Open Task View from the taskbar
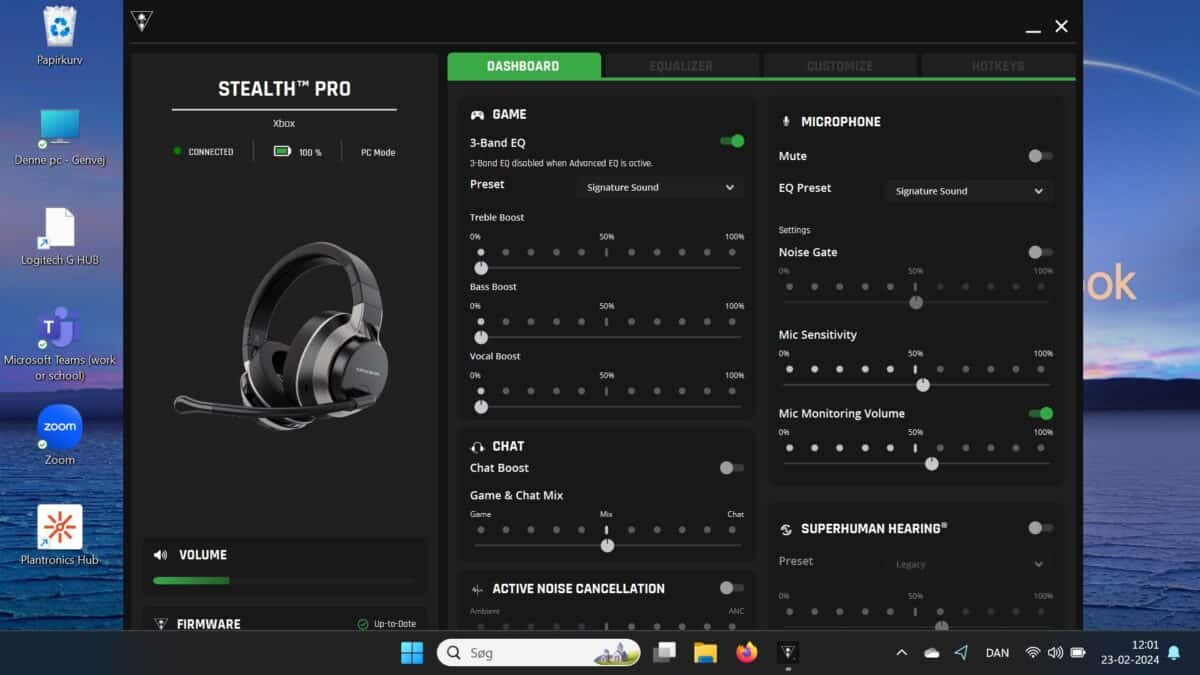1200x675 pixels. coord(664,653)
